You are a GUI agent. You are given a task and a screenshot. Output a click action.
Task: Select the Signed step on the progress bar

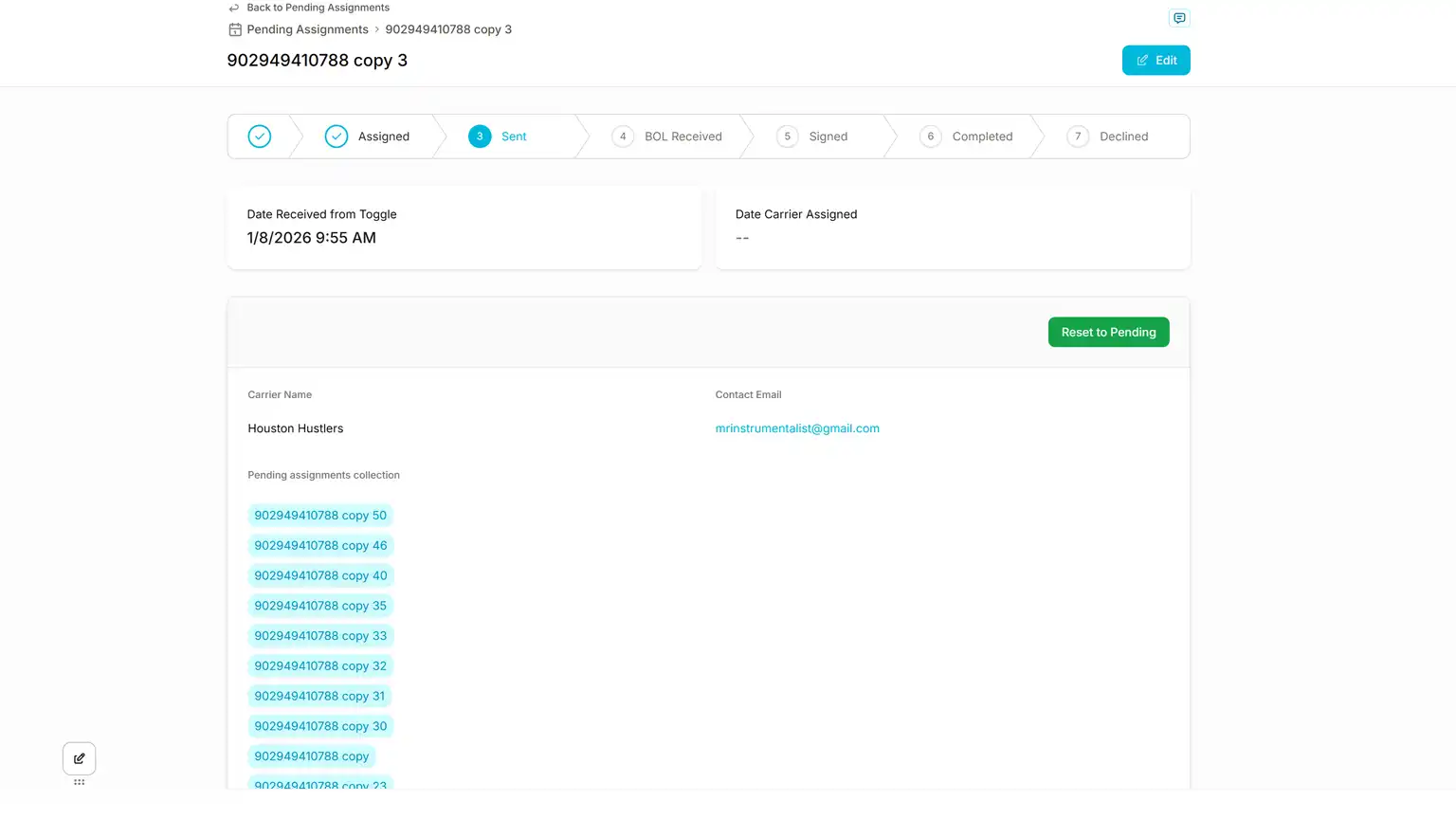787,136
